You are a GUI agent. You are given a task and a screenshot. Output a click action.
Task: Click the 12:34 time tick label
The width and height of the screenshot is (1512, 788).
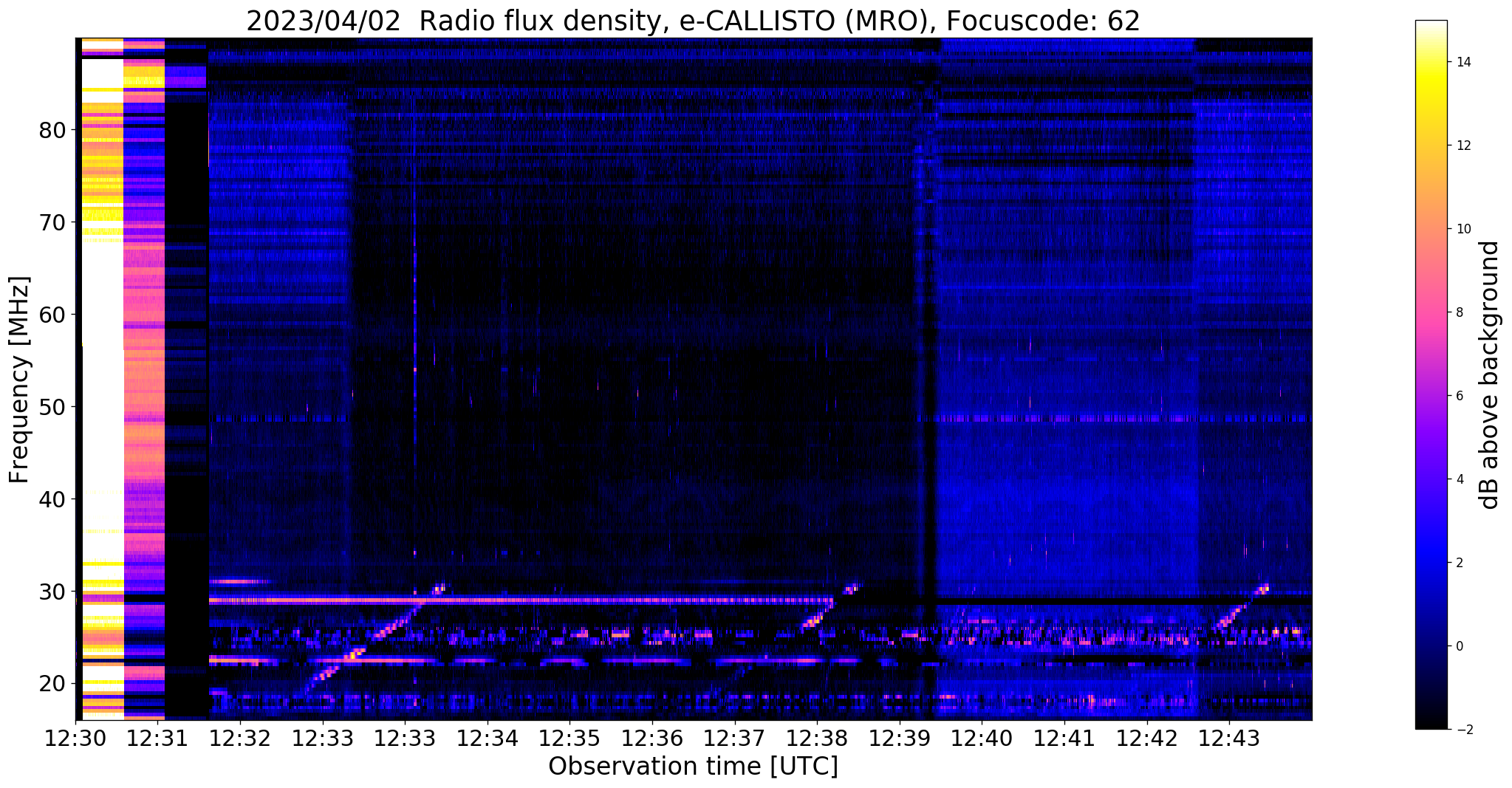click(487, 738)
